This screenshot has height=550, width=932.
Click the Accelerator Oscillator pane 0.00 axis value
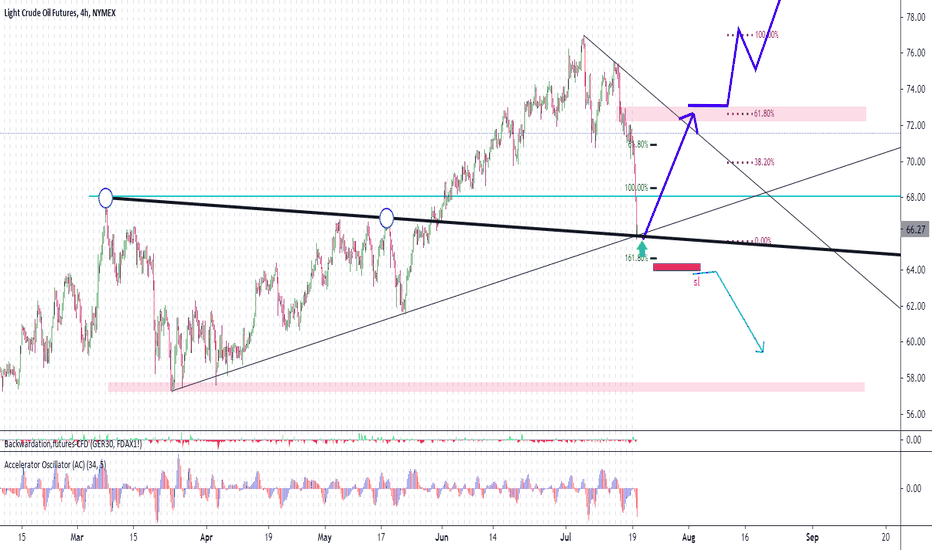[914, 489]
